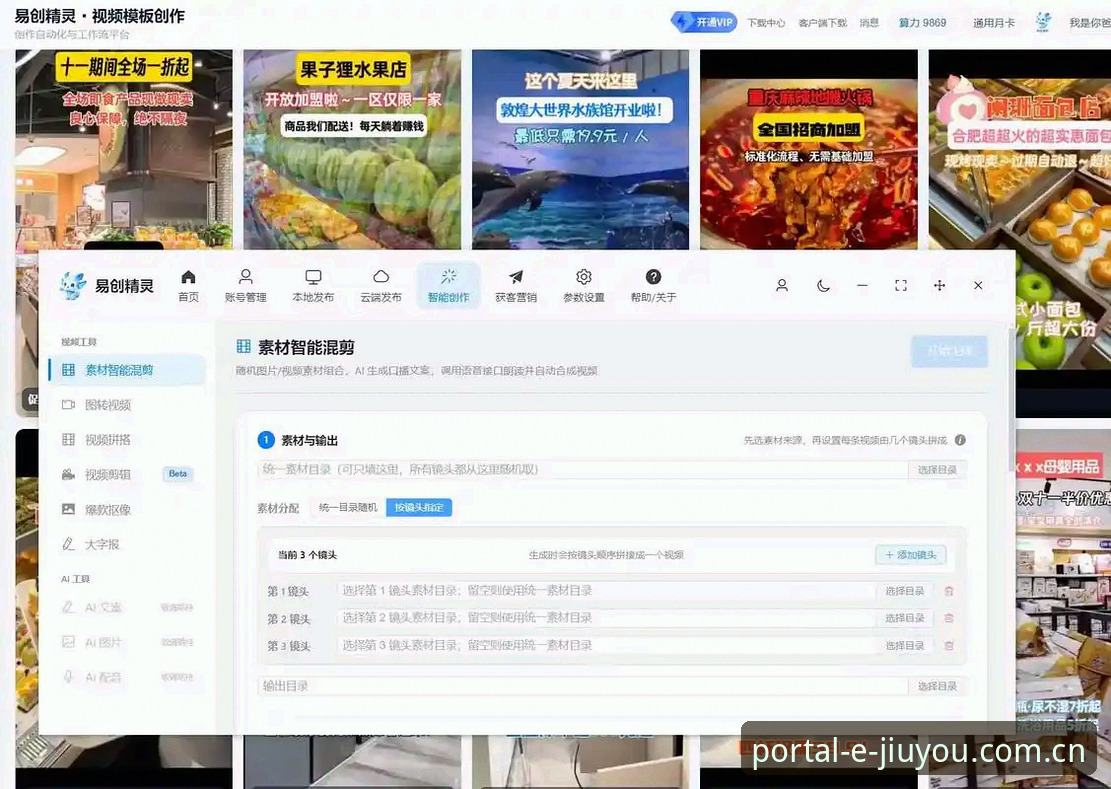Click the 素材与输出 step 1 heading

309,441
